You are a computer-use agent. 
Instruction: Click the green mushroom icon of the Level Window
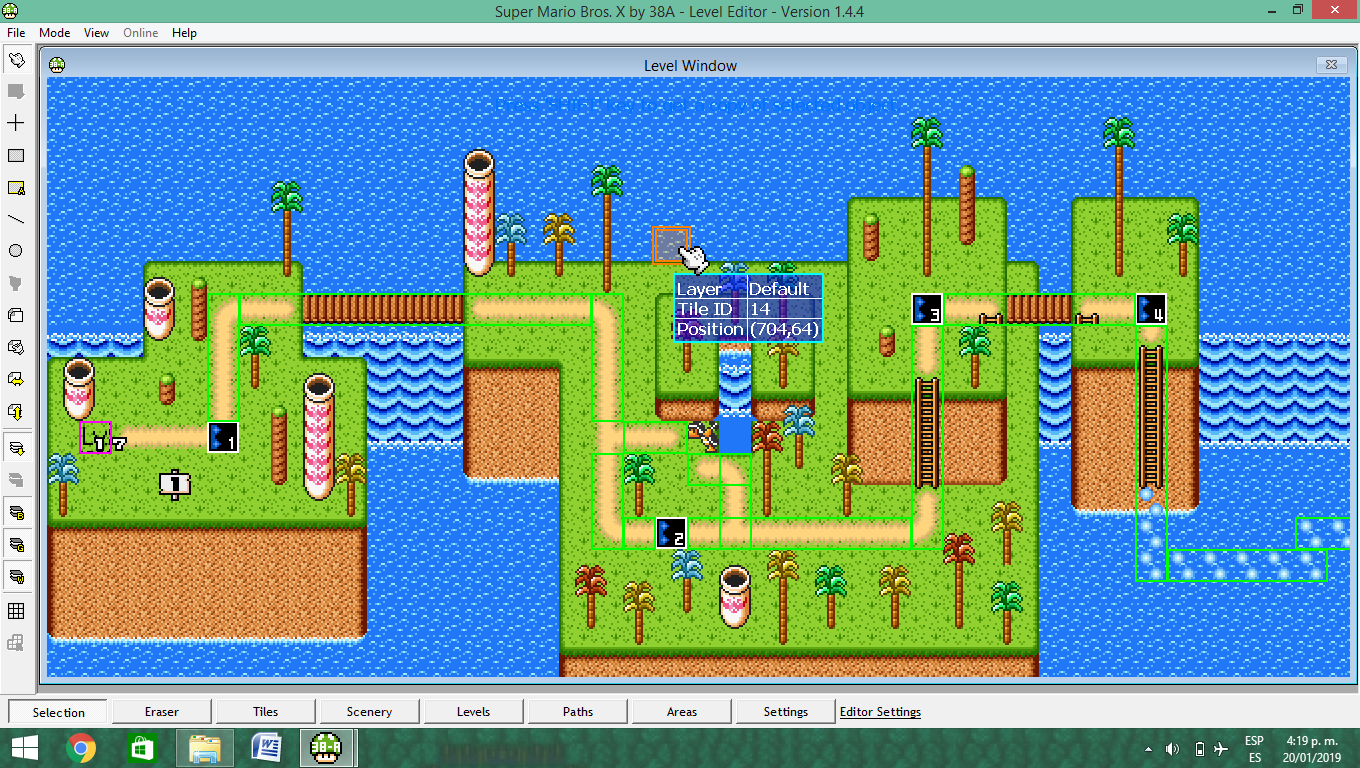(58, 64)
